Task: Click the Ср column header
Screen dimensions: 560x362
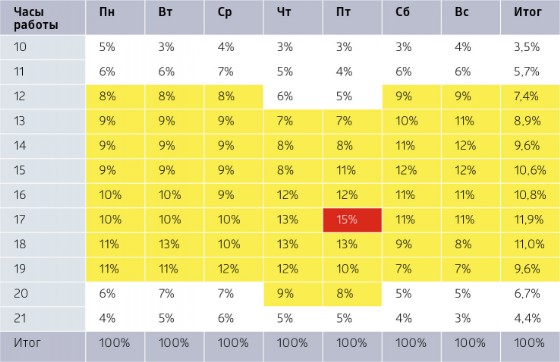Action: click(x=234, y=17)
